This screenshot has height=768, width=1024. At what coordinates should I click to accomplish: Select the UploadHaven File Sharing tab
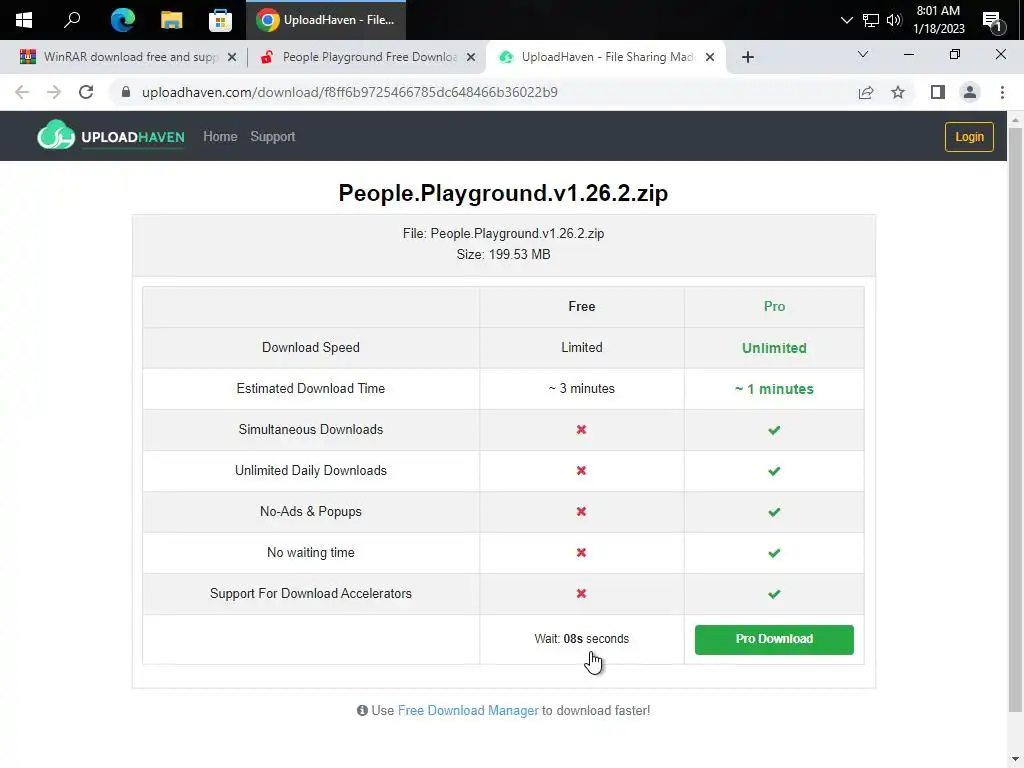tap(606, 57)
